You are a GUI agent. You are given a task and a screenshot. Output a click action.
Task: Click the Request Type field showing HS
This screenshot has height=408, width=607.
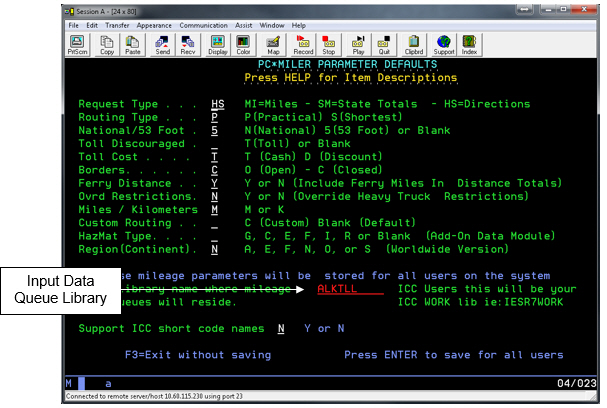click(x=218, y=104)
